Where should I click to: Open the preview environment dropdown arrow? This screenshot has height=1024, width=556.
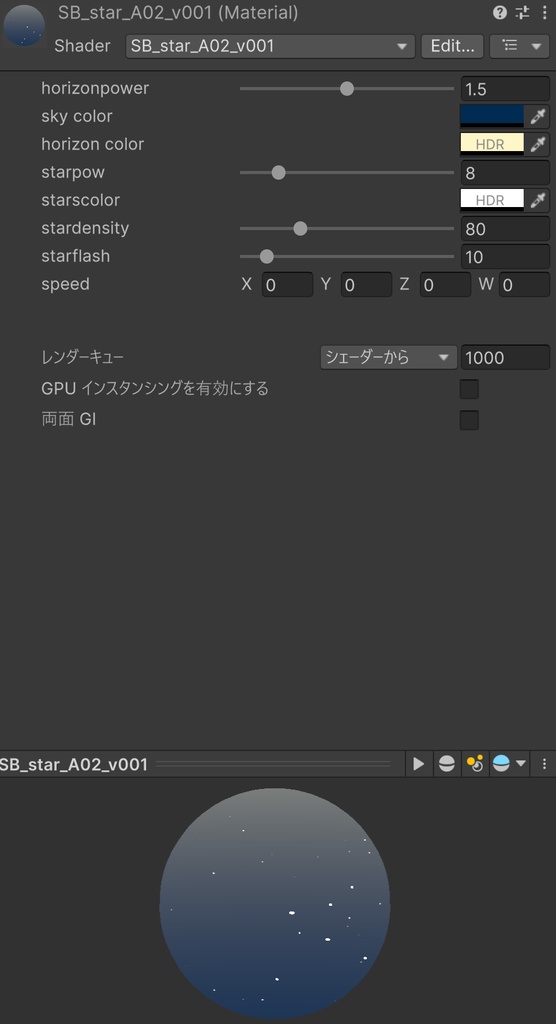[x=521, y=763]
